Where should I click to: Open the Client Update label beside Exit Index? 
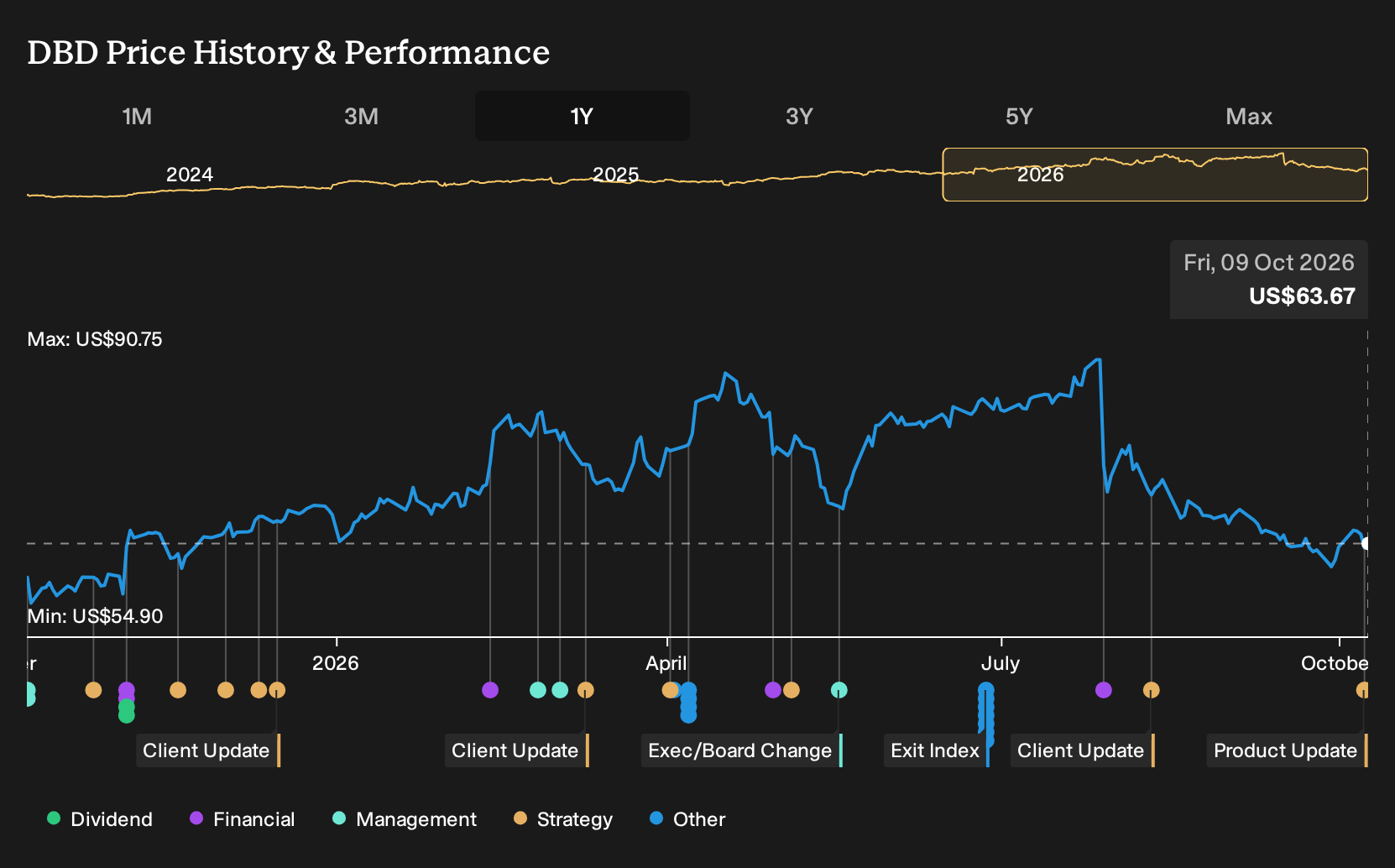(x=1083, y=750)
